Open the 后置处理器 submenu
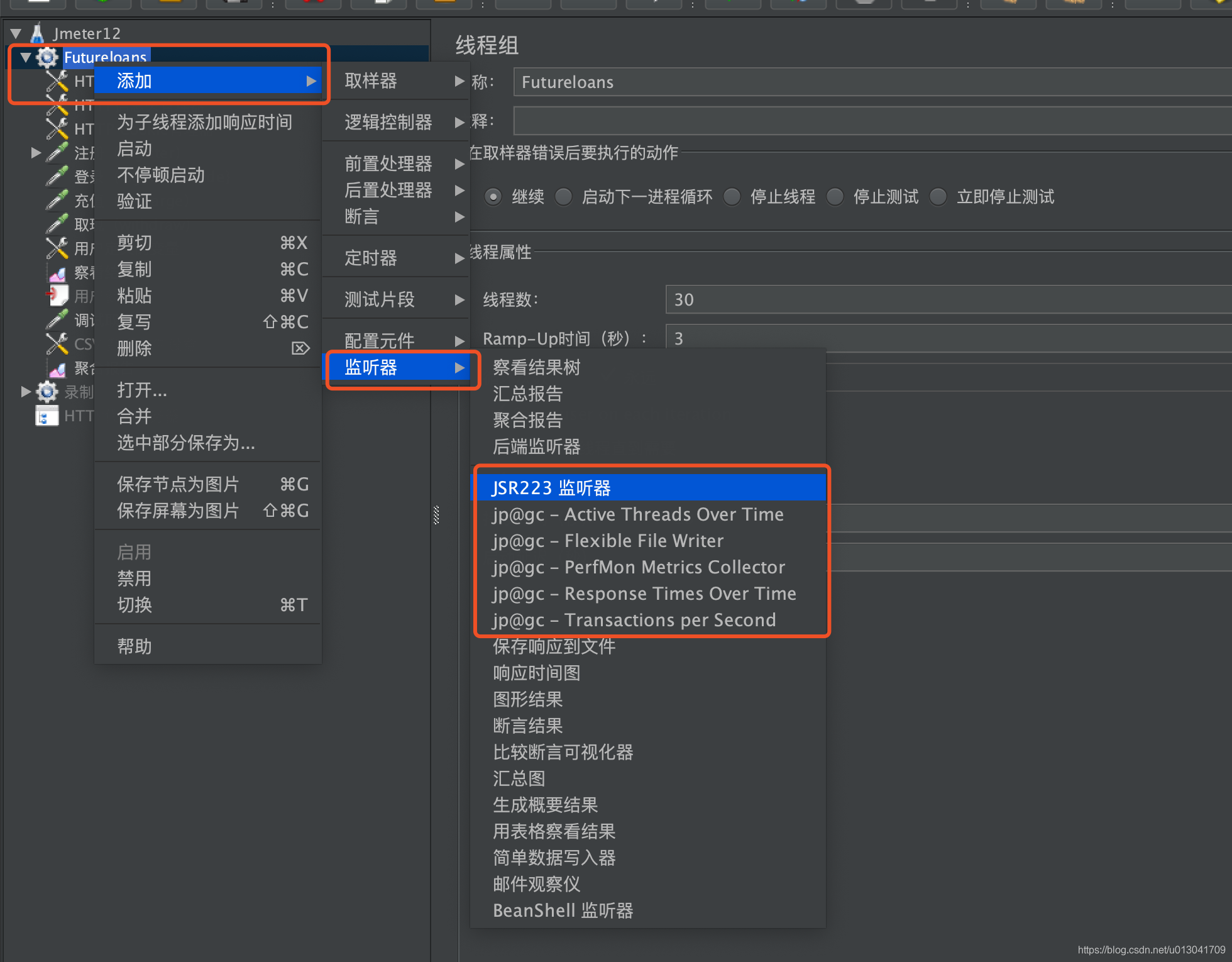1232x962 pixels. pos(397,190)
